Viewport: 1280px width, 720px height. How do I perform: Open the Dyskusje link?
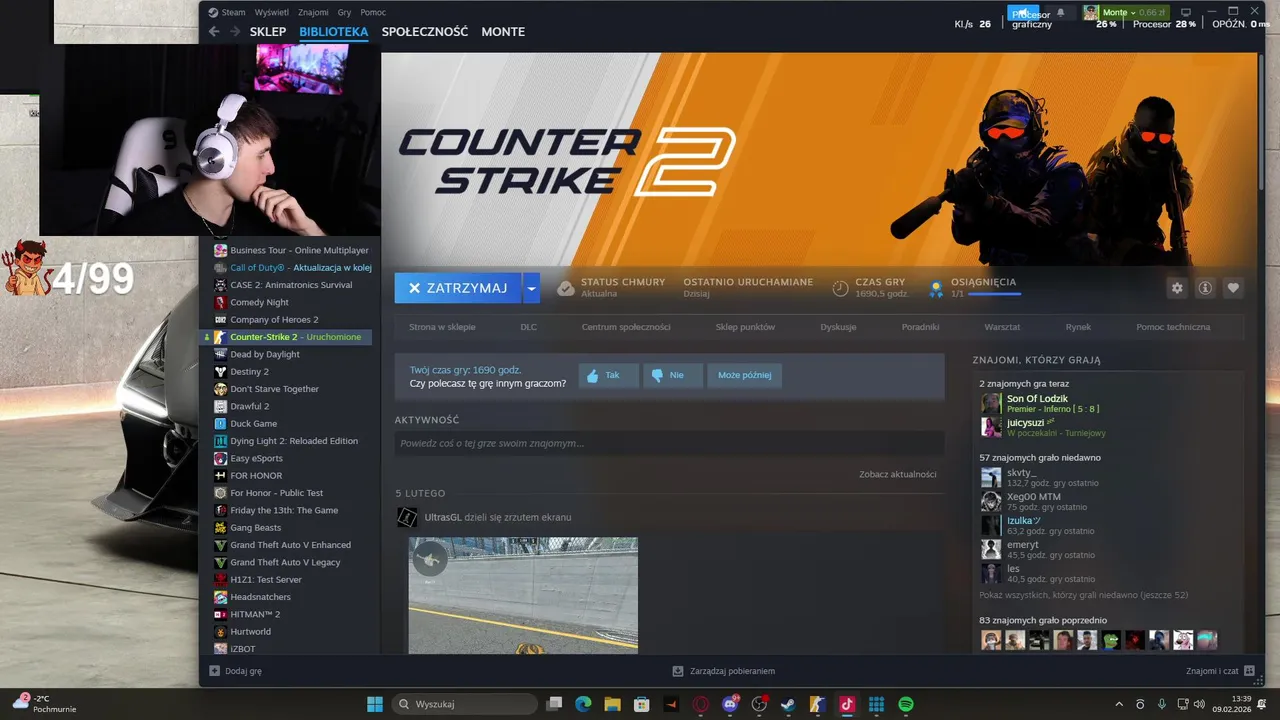coord(838,327)
